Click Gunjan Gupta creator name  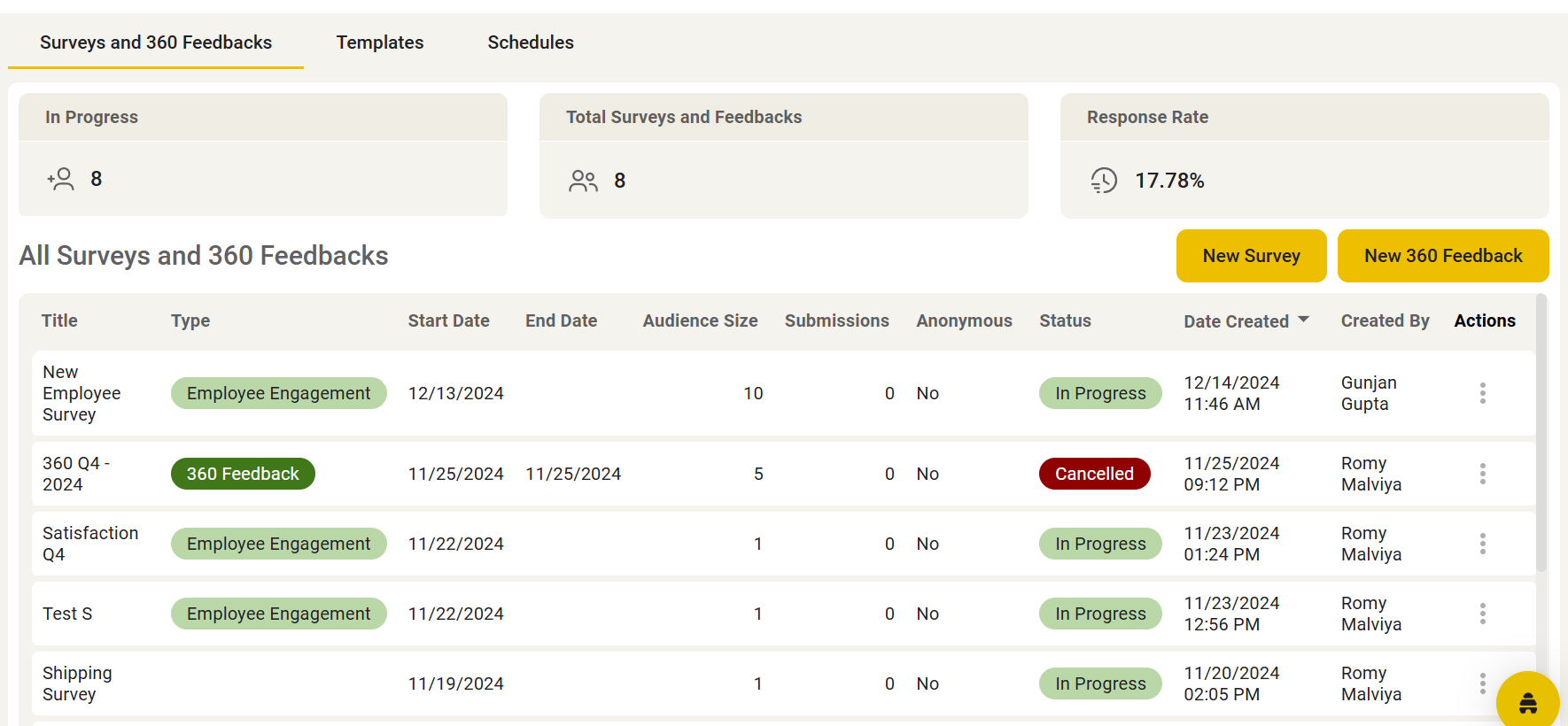tap(1369, 393)
